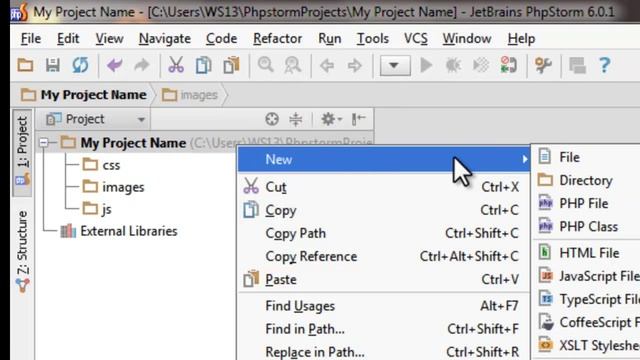Choose Copy Reference in context menu
This screenshot has height=360, width=640.
(384, 256)
